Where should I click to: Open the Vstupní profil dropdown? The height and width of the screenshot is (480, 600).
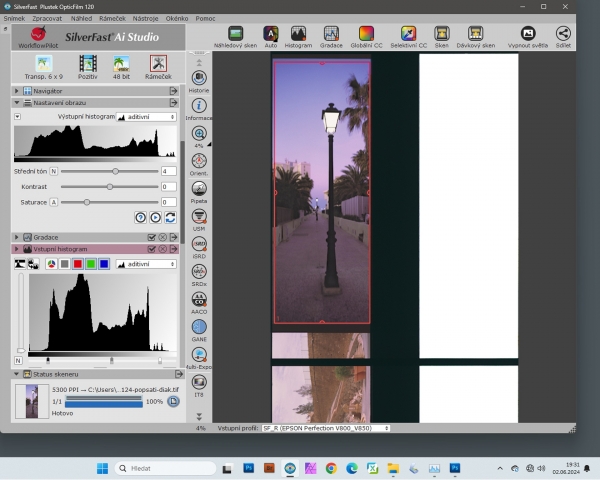[x=326, y=428]
